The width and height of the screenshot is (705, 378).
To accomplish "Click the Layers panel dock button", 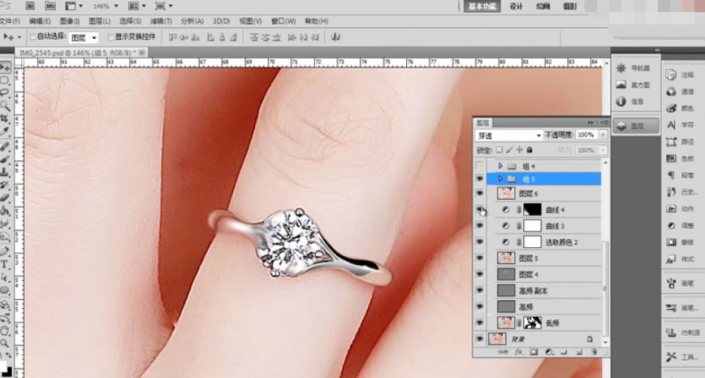I will pos(636,126).
